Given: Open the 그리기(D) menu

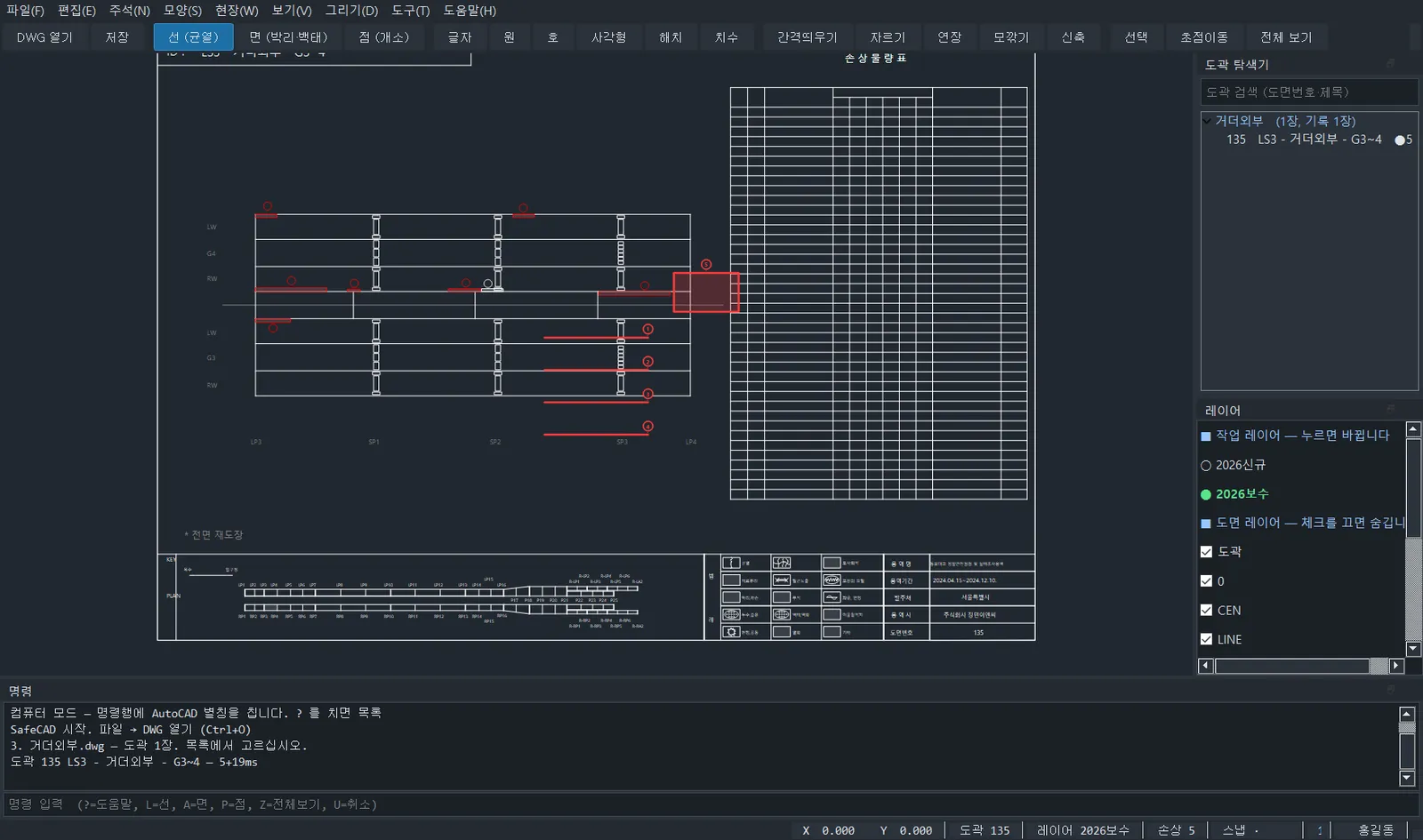Looking at the screenshot, I should coord(351,11).
